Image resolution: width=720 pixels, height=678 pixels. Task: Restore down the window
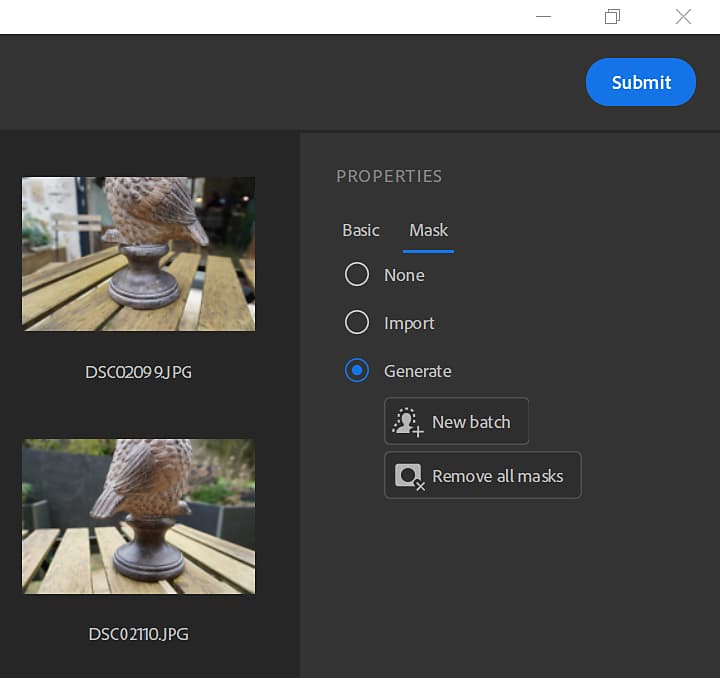tap(613, 17)
